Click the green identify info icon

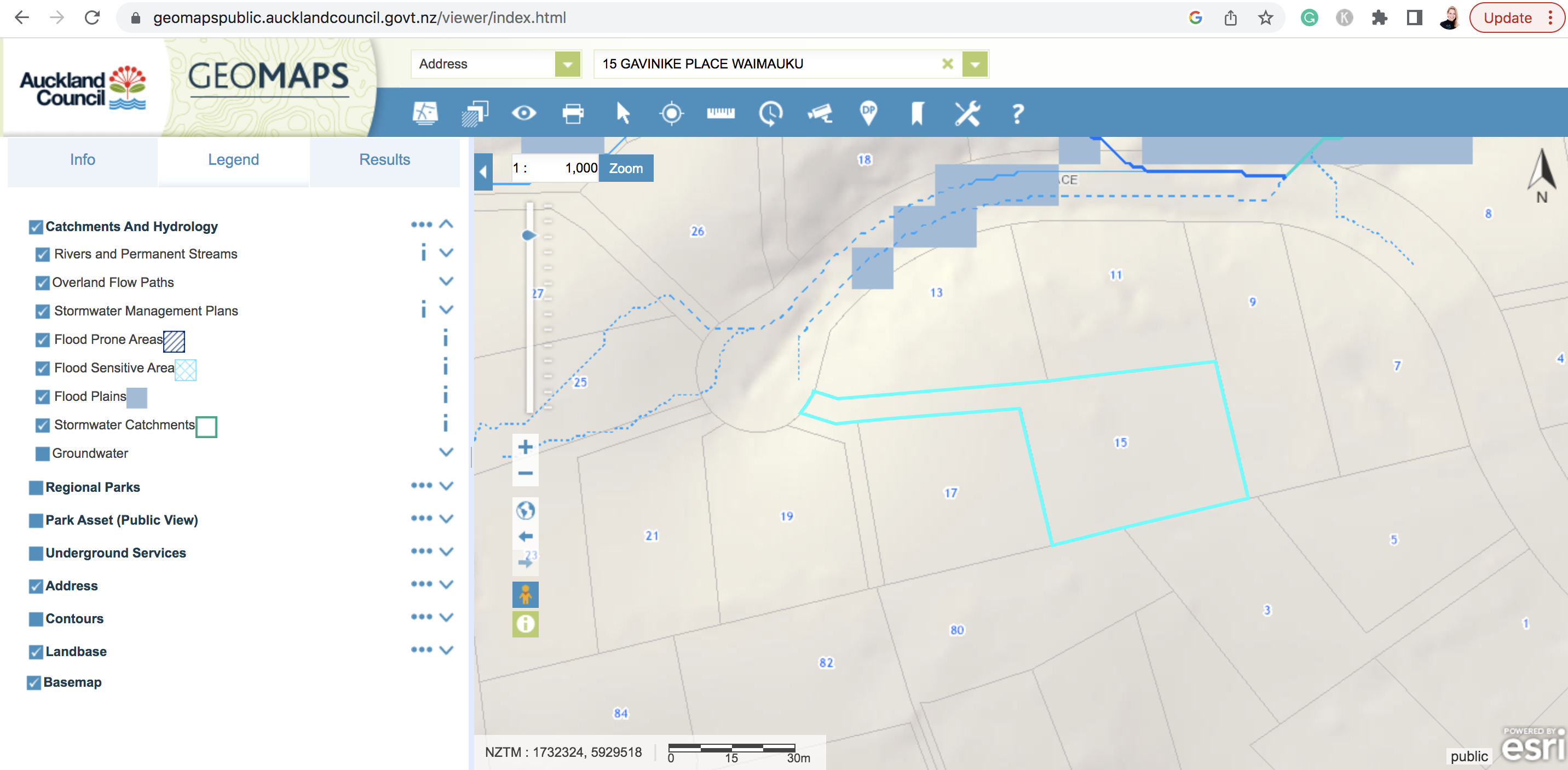[x=525, y=624]
